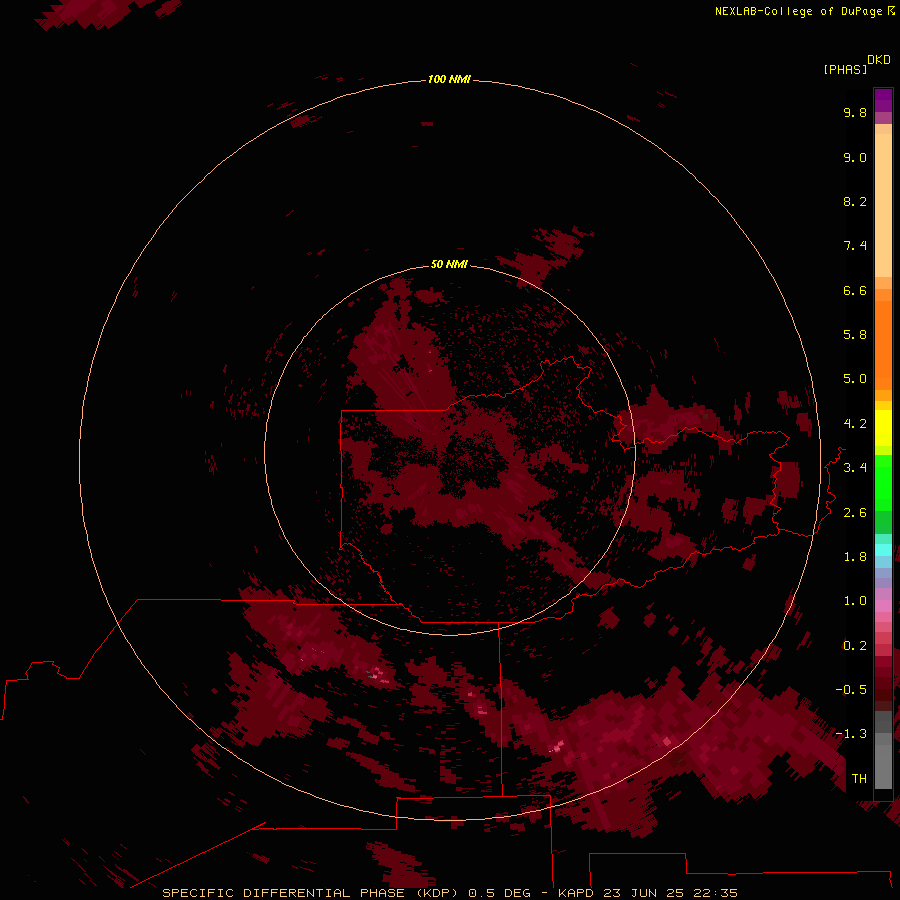Click the -0.5 value on the color scale

(x=851, y=690)
